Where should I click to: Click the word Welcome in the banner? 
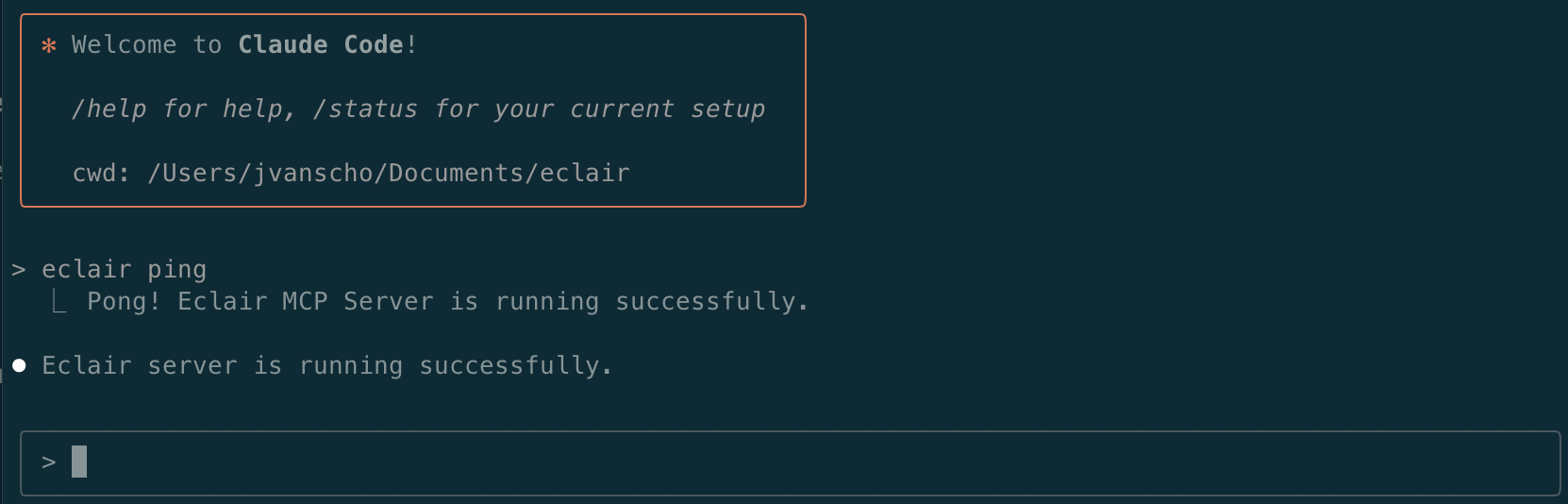tap(124, 45)
